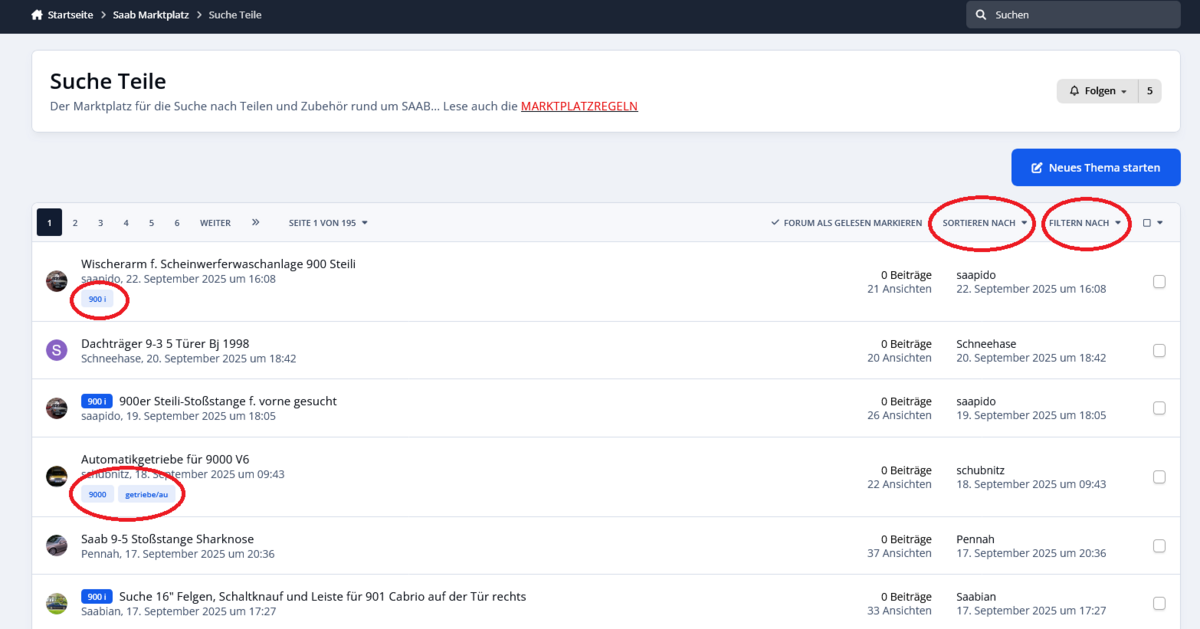The width and height of the screenshot is (1200, 629).
Task: Open Saabian's avatar on the Felgen thread
Action: pyautogui.click(x=57, y=603)
